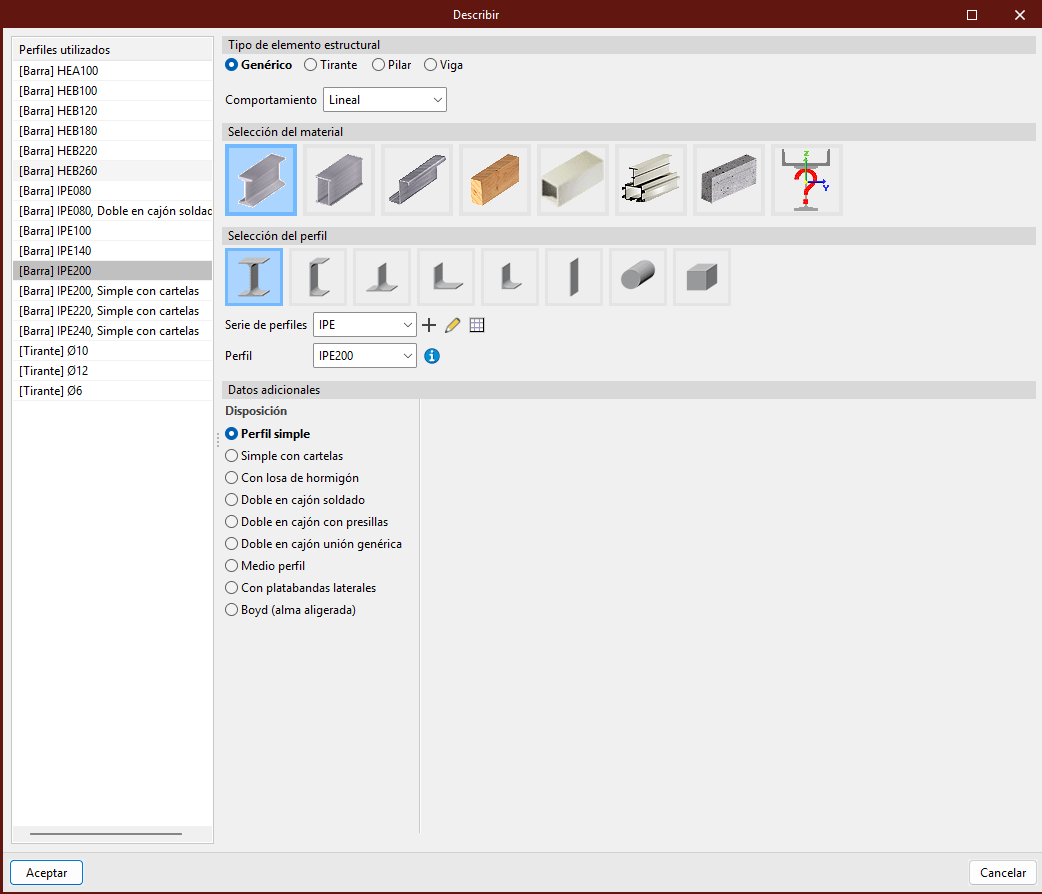Choose the generic section question-mark material icon
This screenshot has width=1042, height=894.
pos(807,180)
